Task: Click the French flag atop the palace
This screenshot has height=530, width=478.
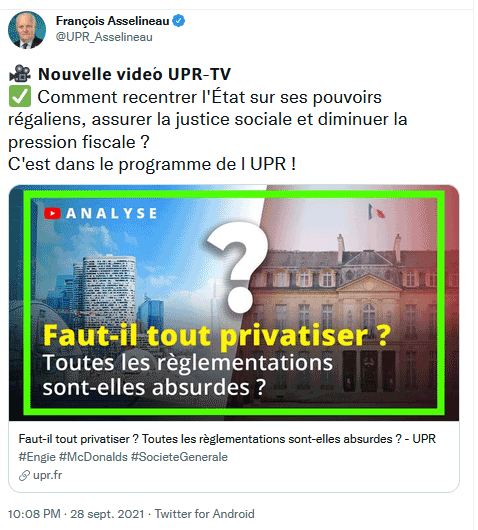Action: (x=376, y=212)
